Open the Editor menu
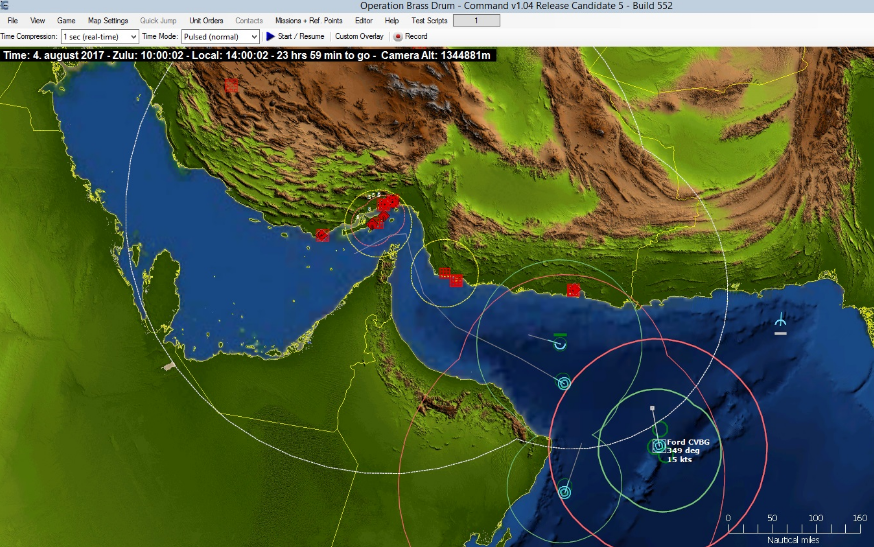 [x=363, y=21]
